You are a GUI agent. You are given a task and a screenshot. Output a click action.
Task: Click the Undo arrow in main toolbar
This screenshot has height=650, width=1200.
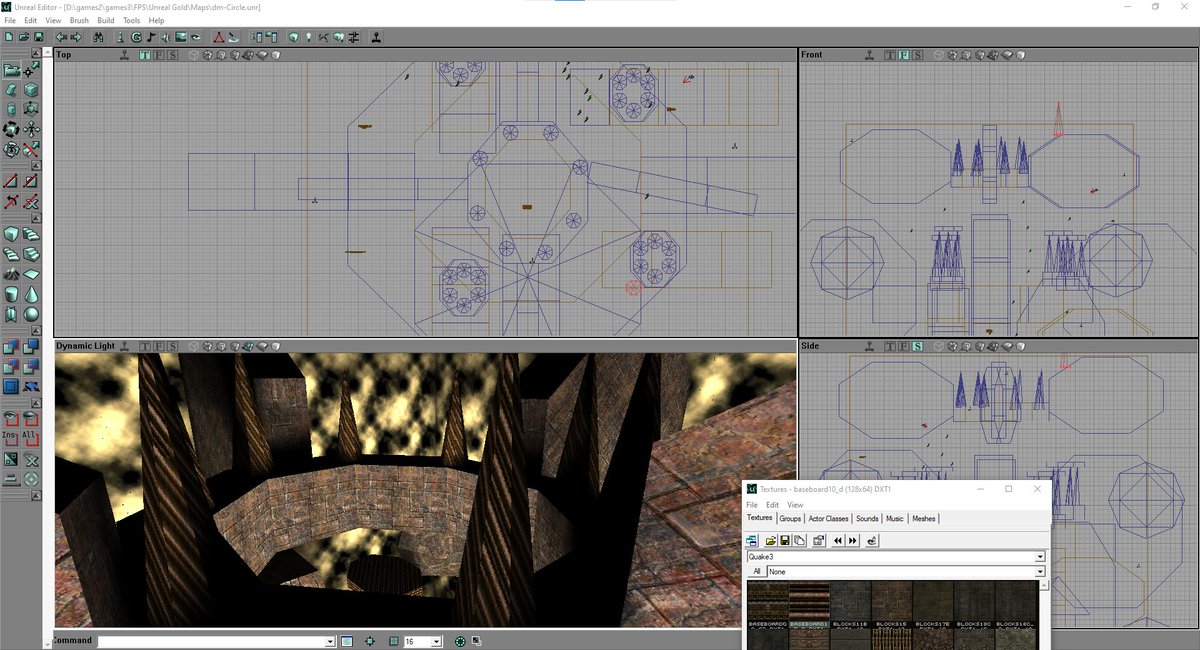(61, 37)
